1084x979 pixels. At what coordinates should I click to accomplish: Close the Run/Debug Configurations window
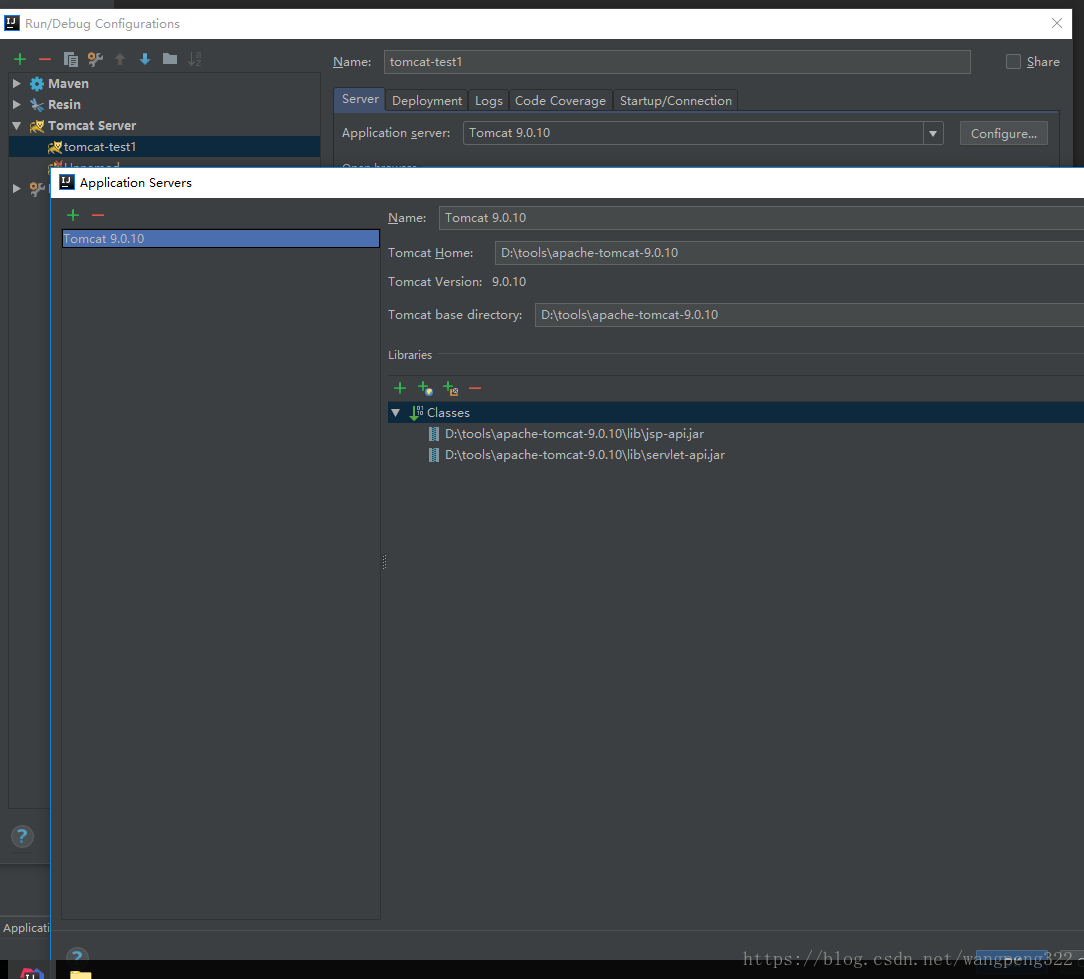1056,24
